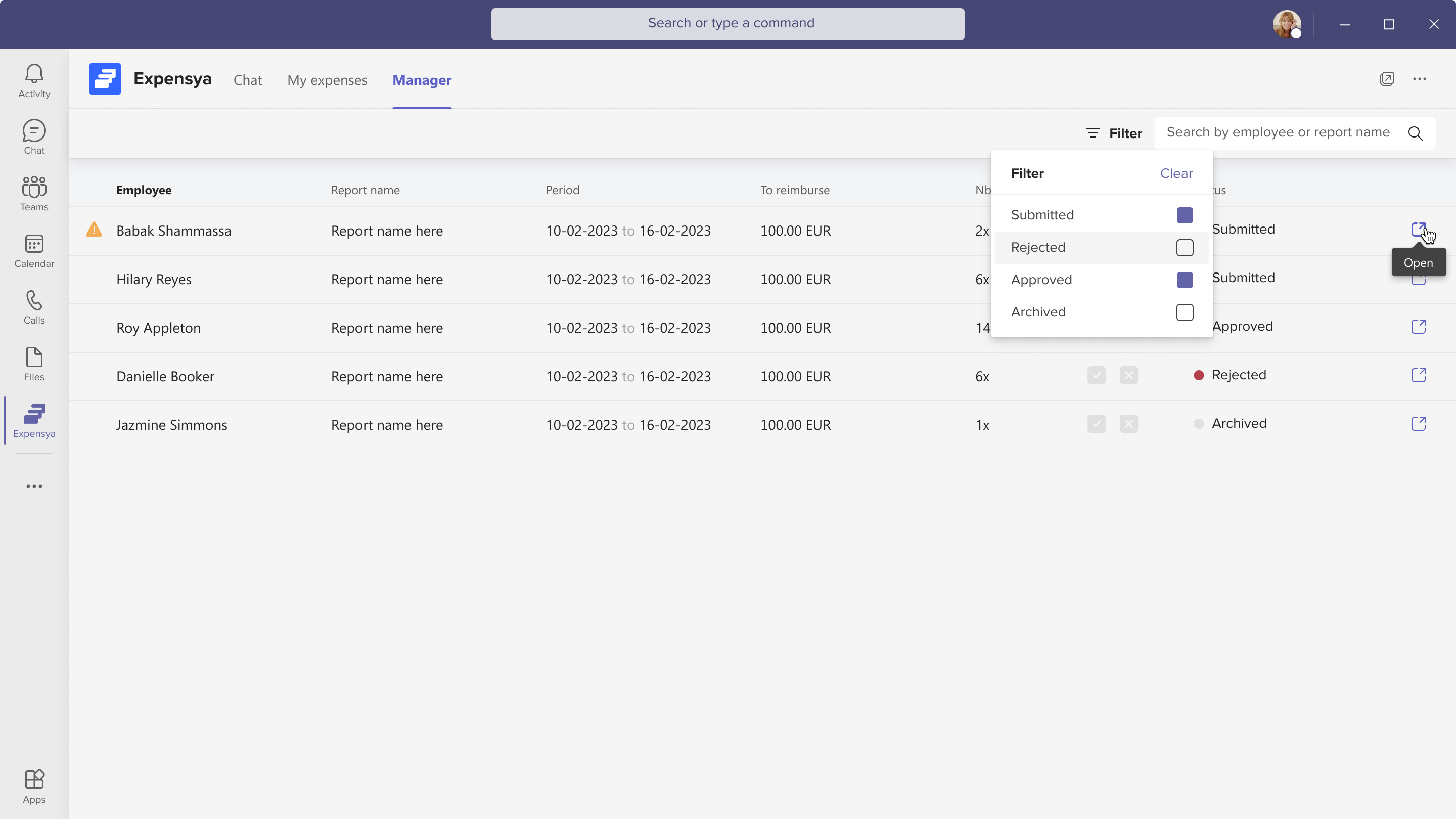Screen dimensions: 1456x819
Task: Open the more options ellipsis in header
Action: point(1419,79)
